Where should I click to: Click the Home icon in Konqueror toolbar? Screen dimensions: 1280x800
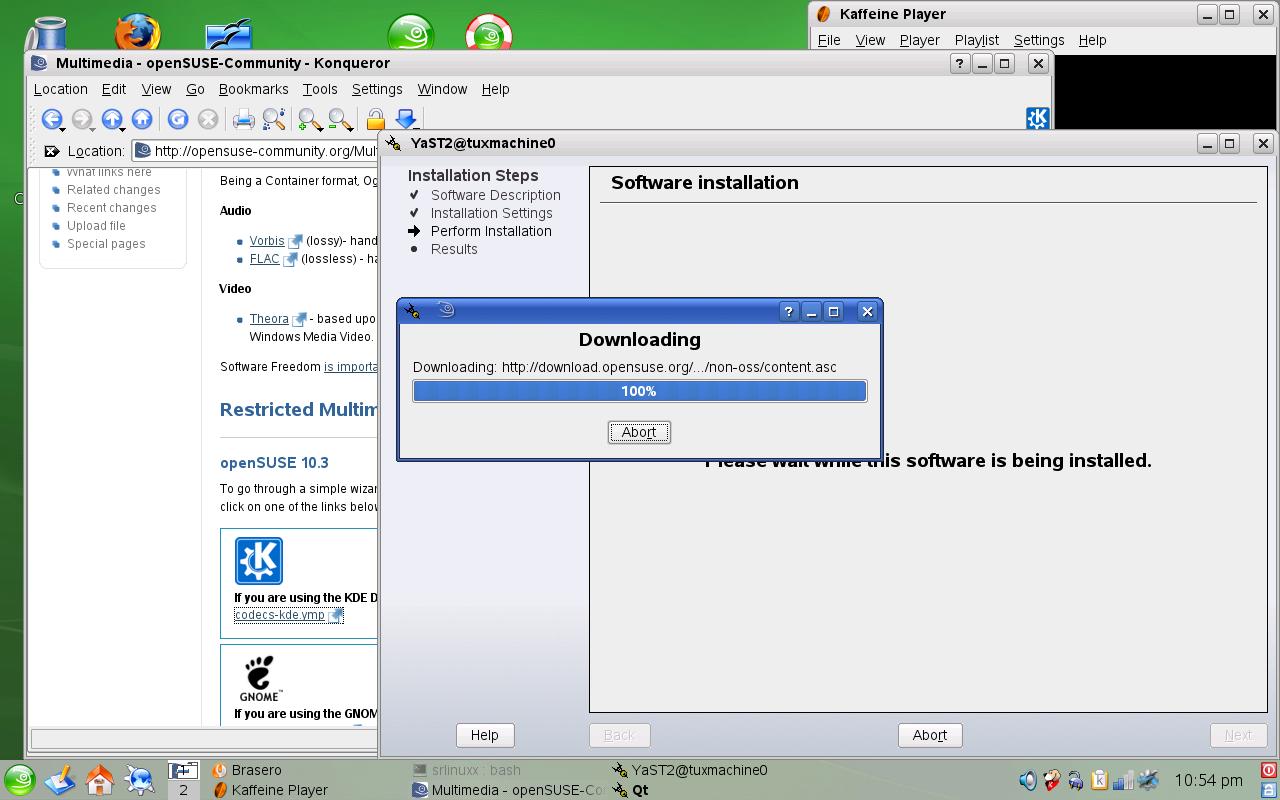pyautogui.click(x=142, y=119)
